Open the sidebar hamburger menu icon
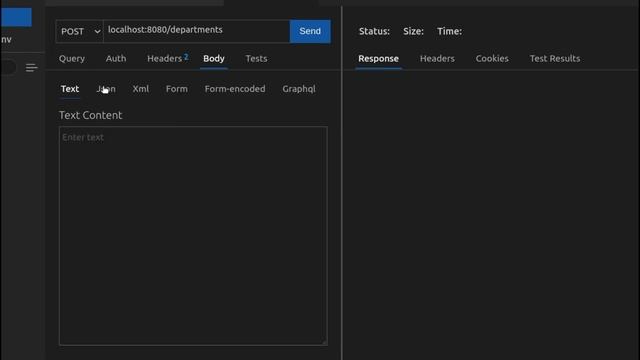Image resolution: width=640 pixels, height=360 pixels. coord(31,68)
